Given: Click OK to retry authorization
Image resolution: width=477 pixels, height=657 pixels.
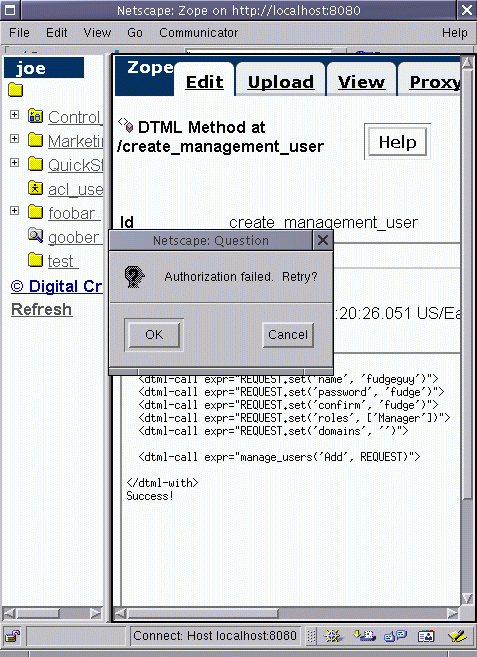Looking at the screenshot, I should pyautogui.click(x=154, y=335).
